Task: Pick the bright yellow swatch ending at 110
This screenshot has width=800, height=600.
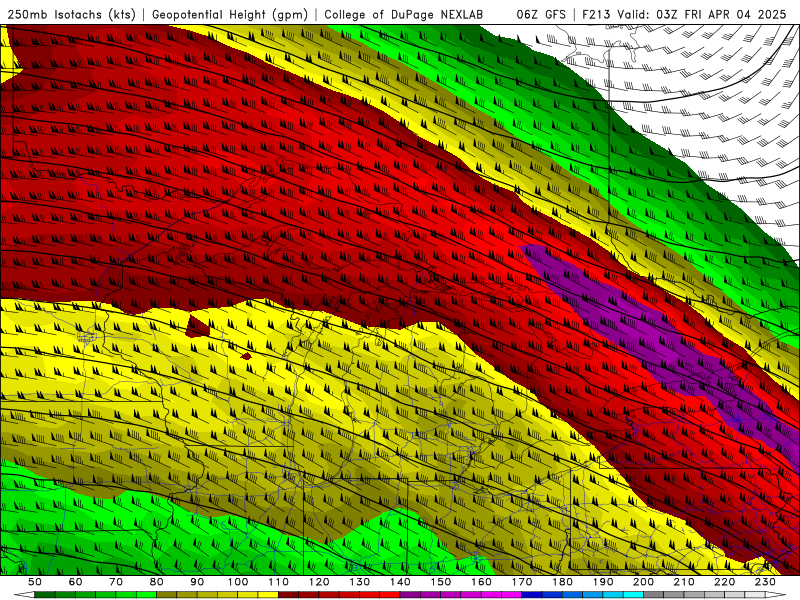Action: (x=268, y=594)
